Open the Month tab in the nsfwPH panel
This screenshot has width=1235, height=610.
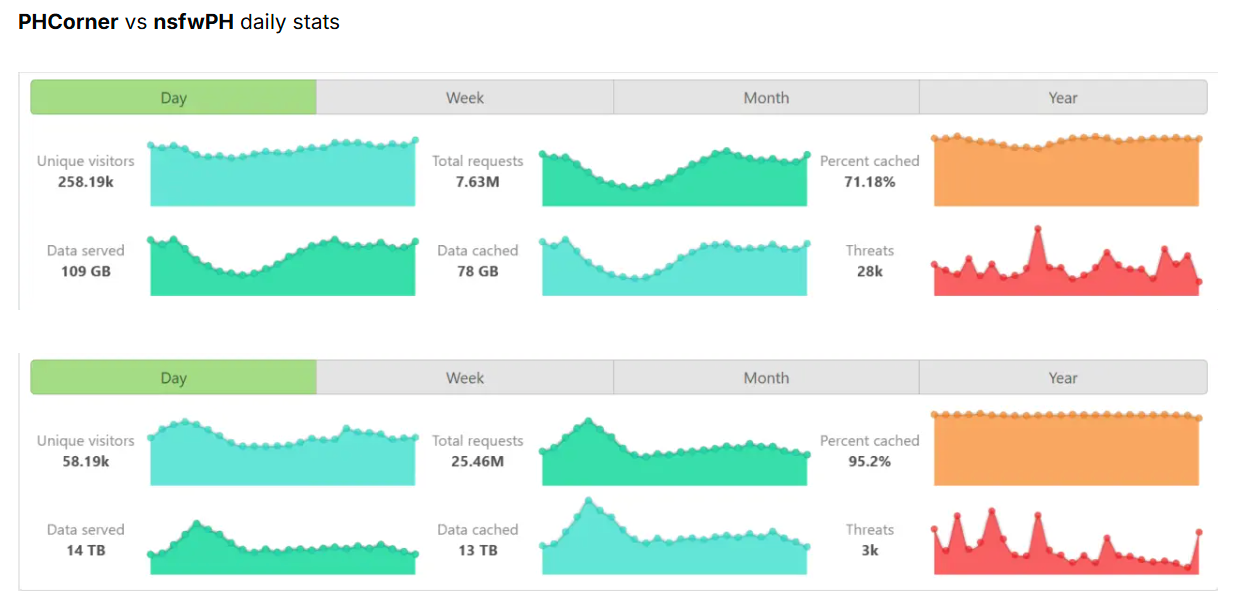click(x=766, y=378)
